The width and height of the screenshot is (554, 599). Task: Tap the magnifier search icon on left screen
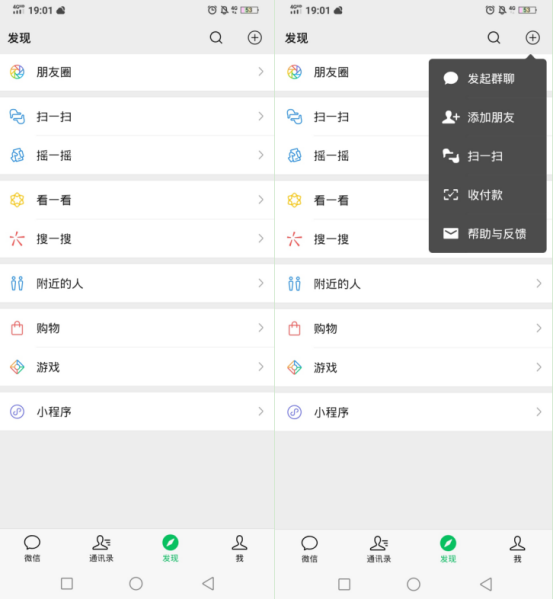point(216,37)
